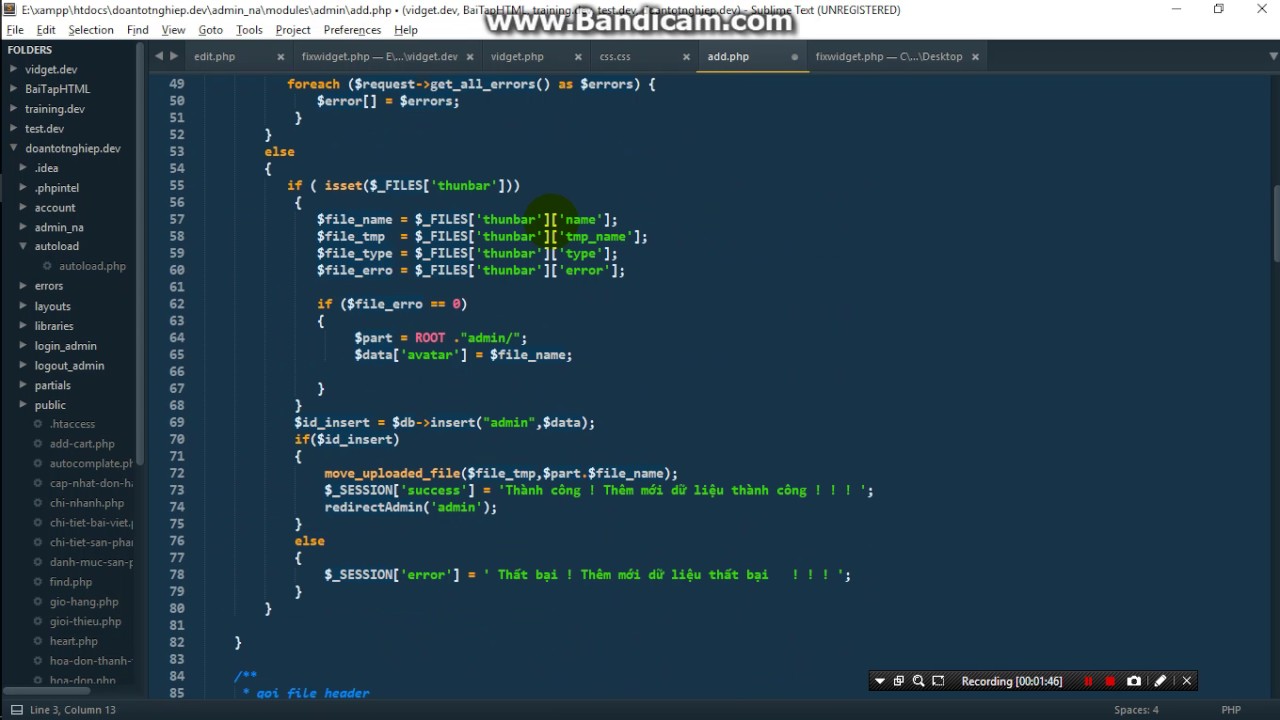
Task: Click the tab scroll right arrow
Action: [x=174, y=56]
